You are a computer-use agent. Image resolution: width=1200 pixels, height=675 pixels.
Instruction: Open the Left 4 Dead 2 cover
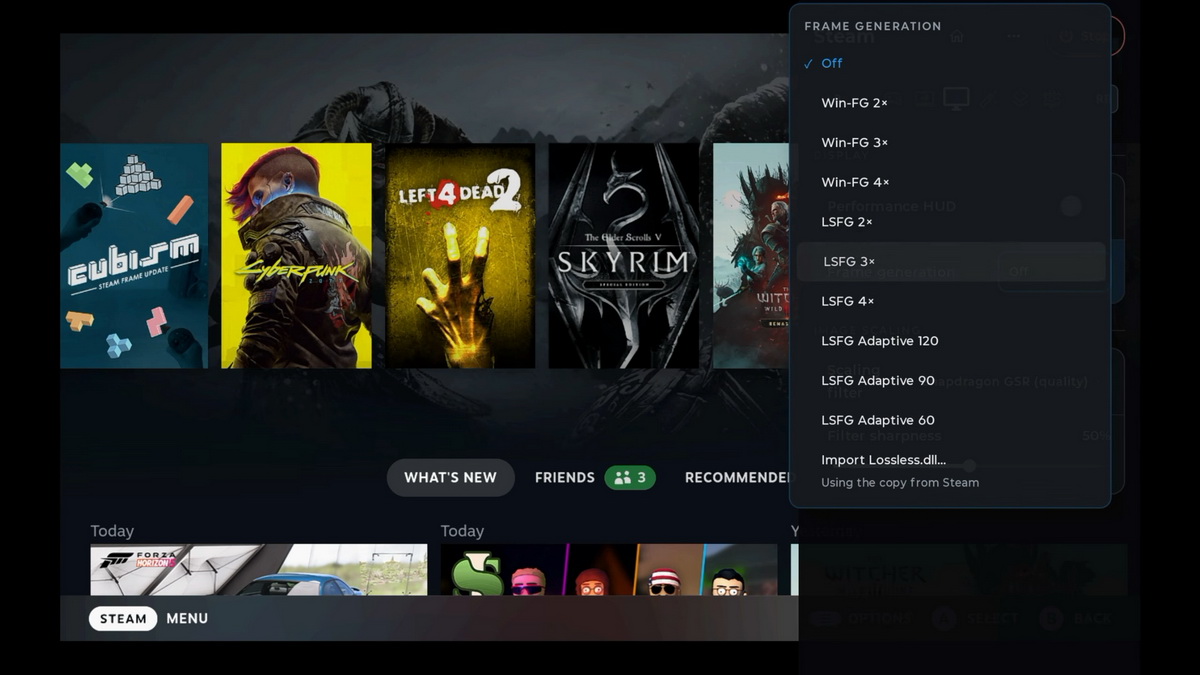[x=460, y=256]
